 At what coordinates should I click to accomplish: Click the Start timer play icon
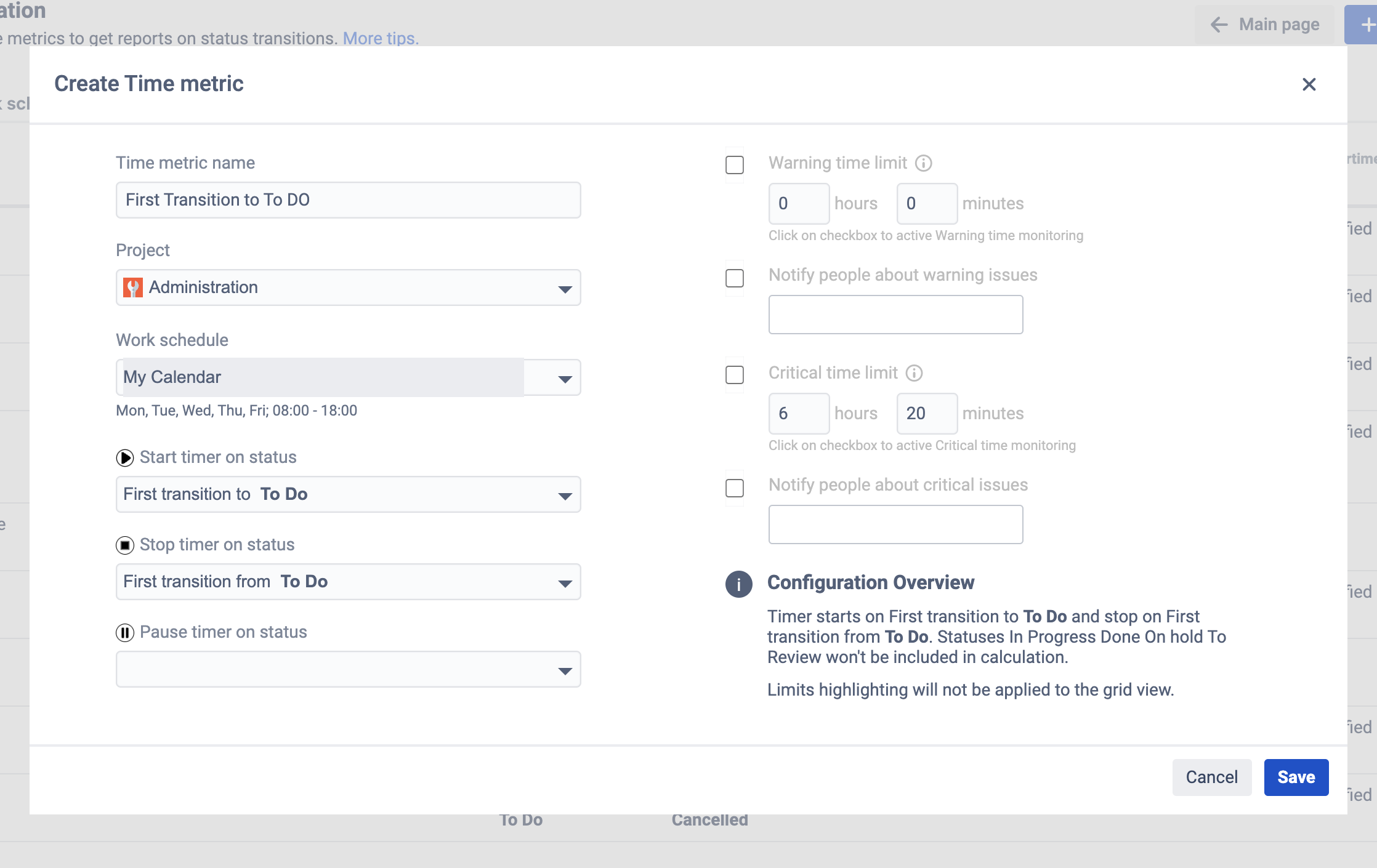point(125,458)
